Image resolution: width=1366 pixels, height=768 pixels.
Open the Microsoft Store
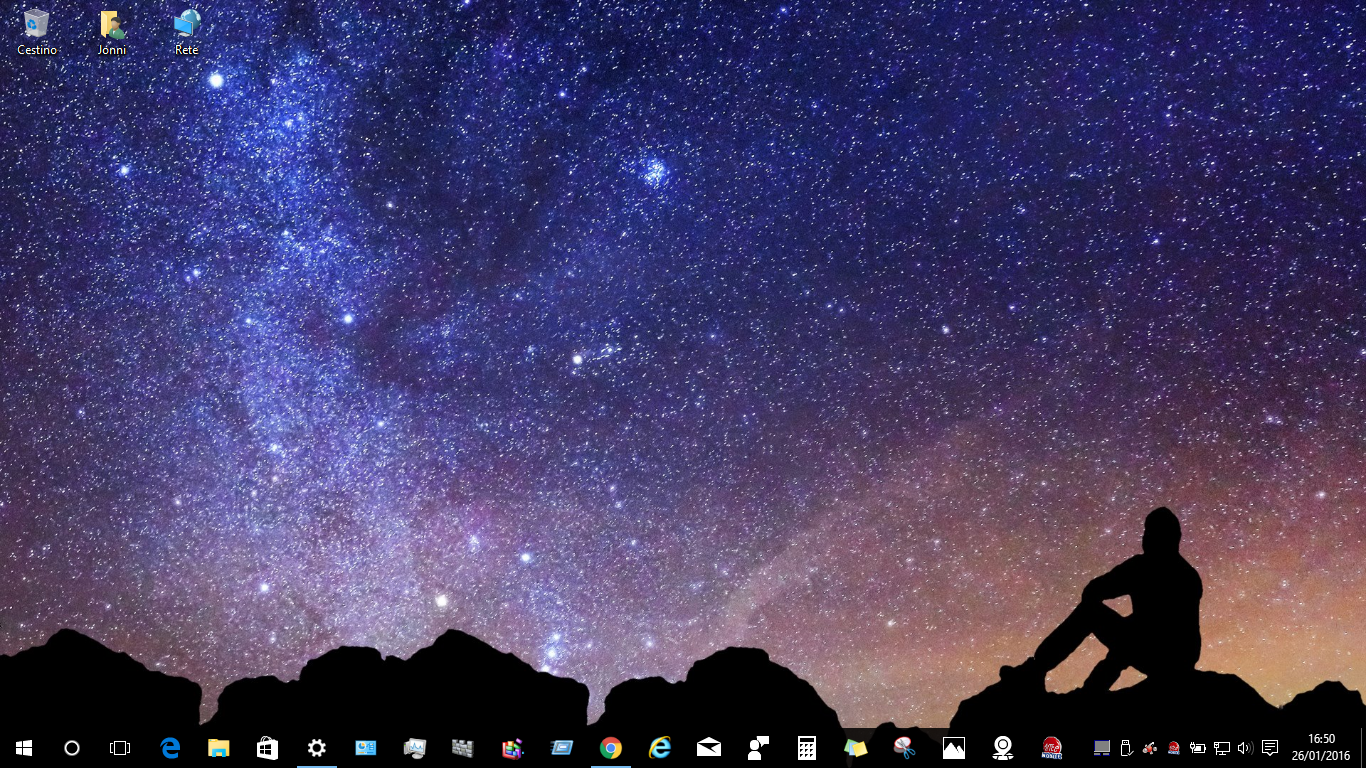266,748
